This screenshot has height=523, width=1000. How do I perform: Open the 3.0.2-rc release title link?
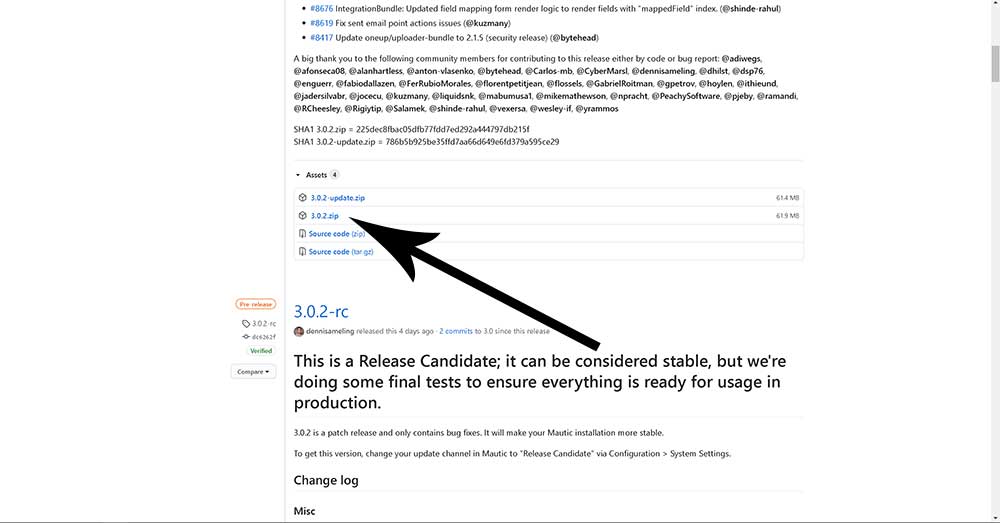[321, 312]
